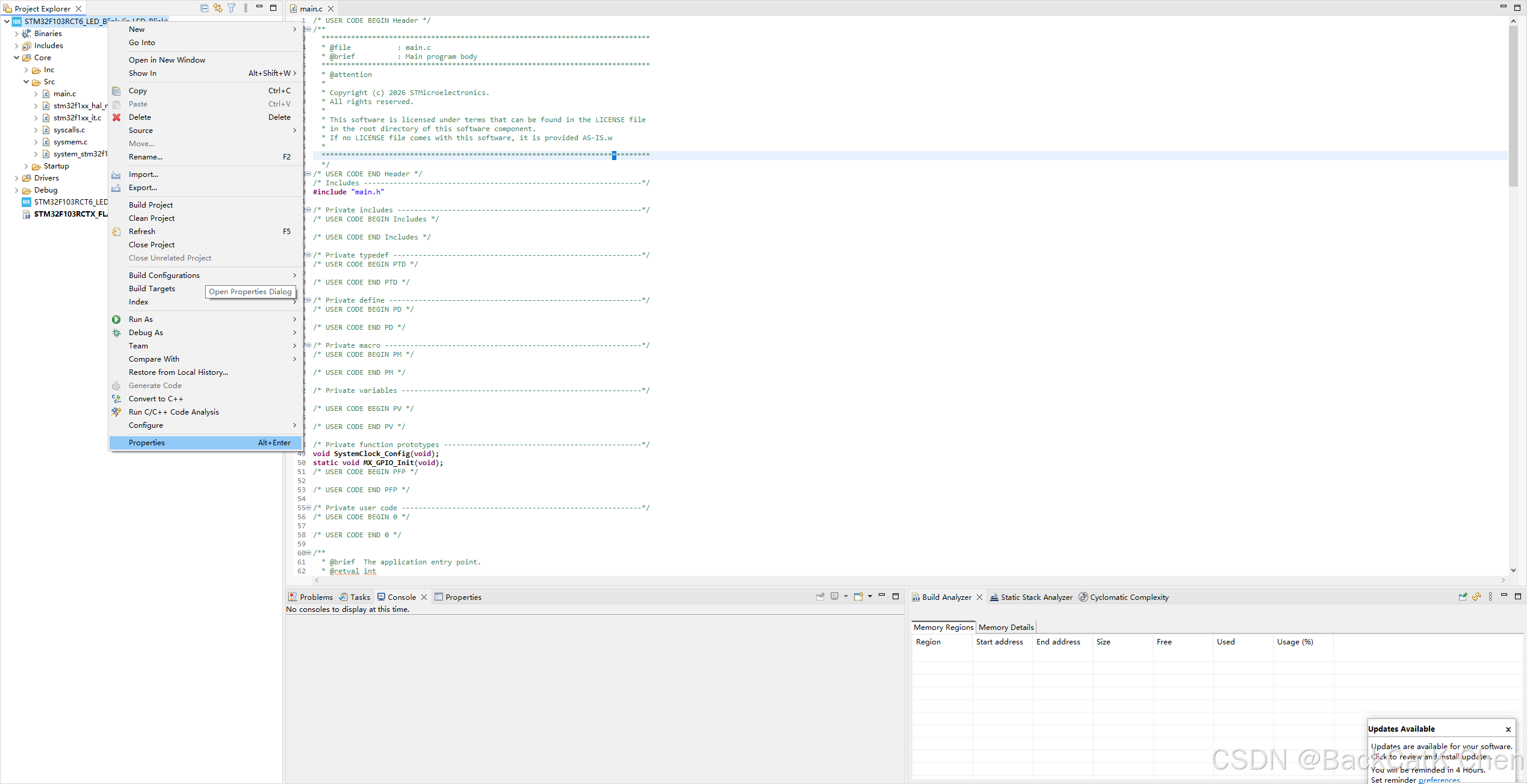Open the Memory Details tab
This screenshot has height=784, width=1527.
[1006, 628]
